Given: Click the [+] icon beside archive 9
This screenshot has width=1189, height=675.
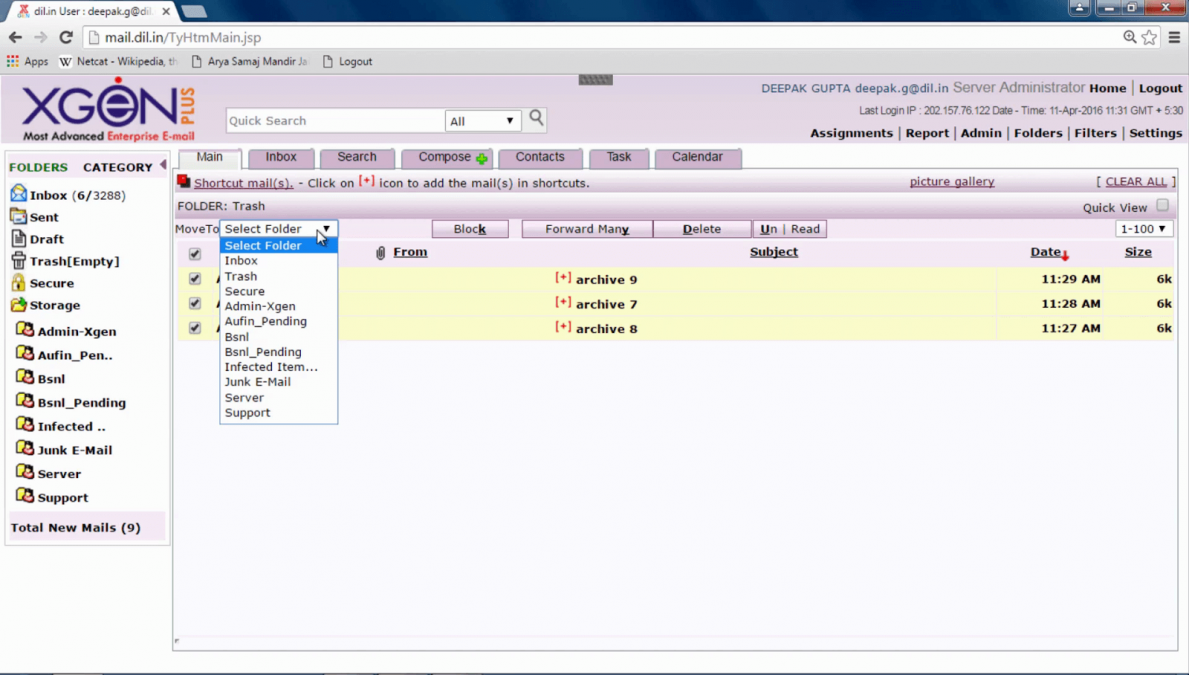Looking at the screenshot, I should pyautogui.click(x=563, y=279).
